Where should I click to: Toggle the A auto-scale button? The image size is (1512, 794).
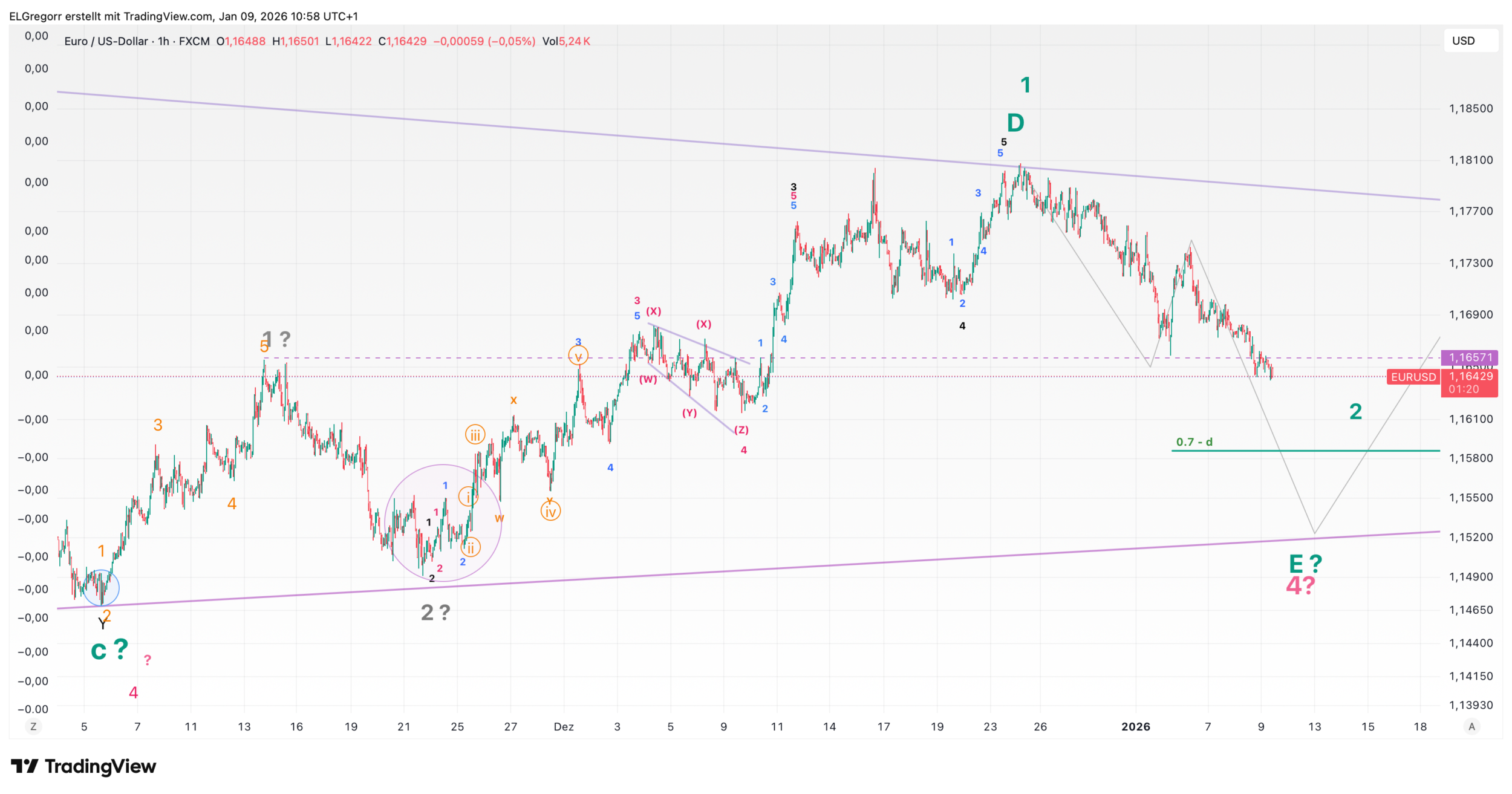pos(1471,726)
